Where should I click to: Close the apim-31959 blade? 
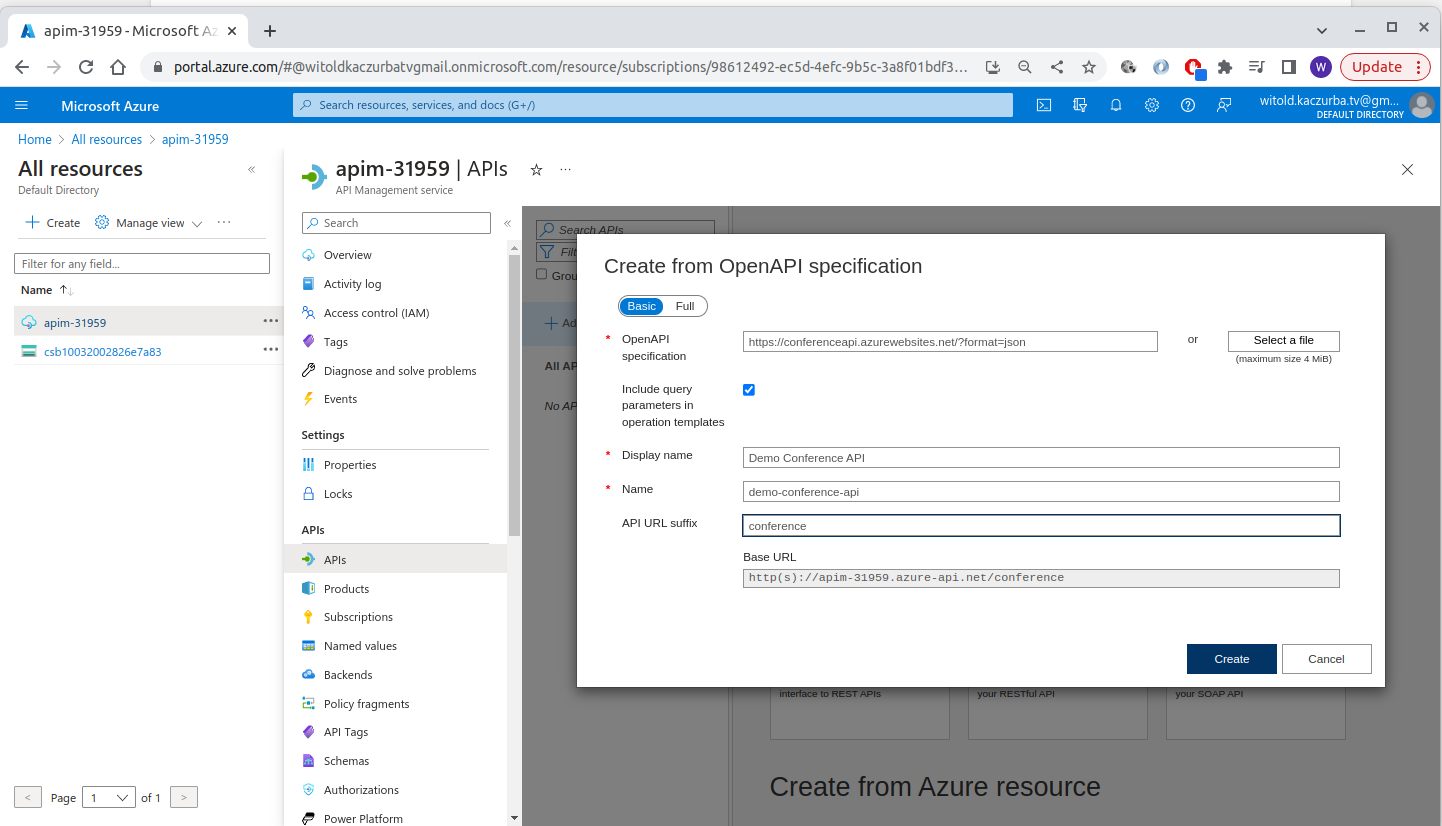[1407, 170]
